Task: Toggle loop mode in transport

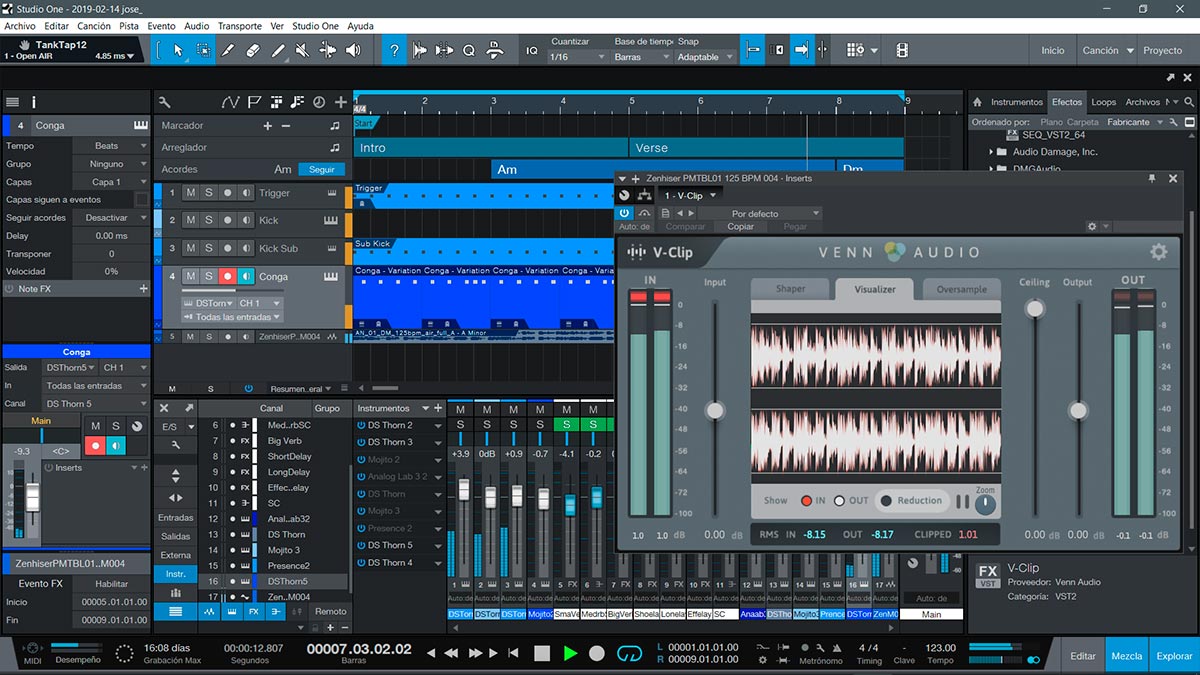Action: click(629, 653)
